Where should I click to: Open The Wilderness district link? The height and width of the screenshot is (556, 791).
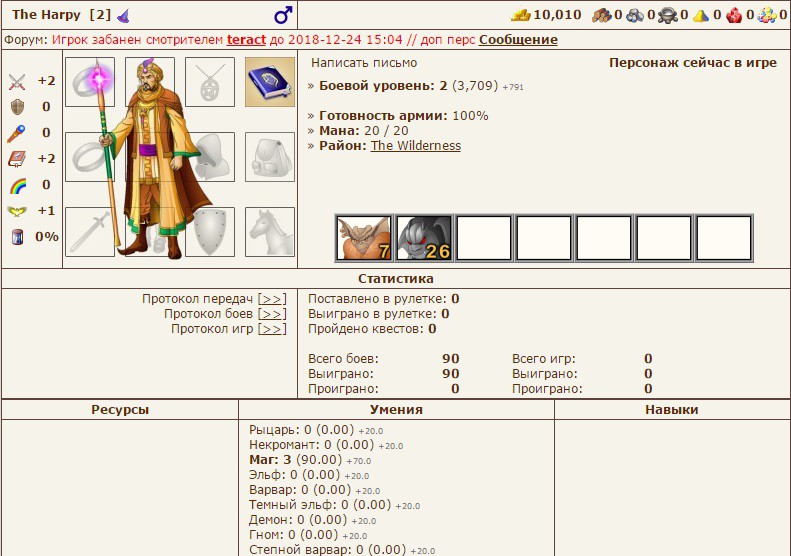416,146
